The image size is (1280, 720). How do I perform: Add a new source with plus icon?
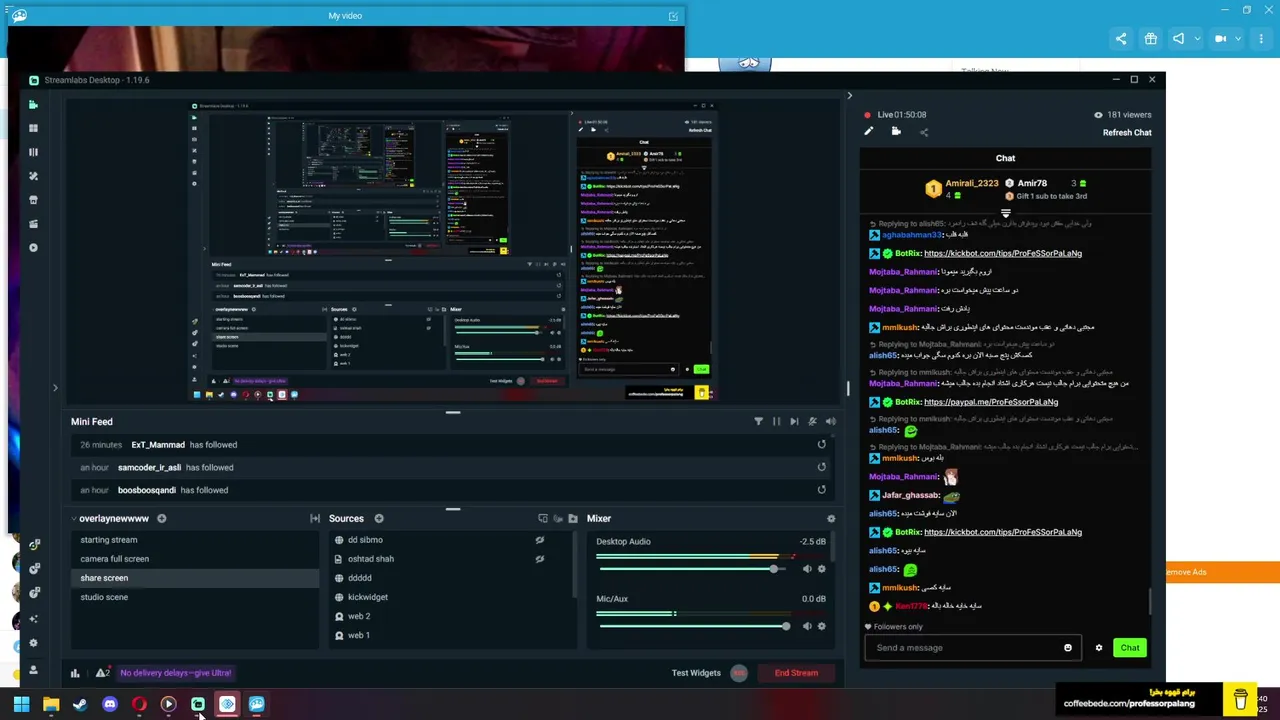coord(379,519)
